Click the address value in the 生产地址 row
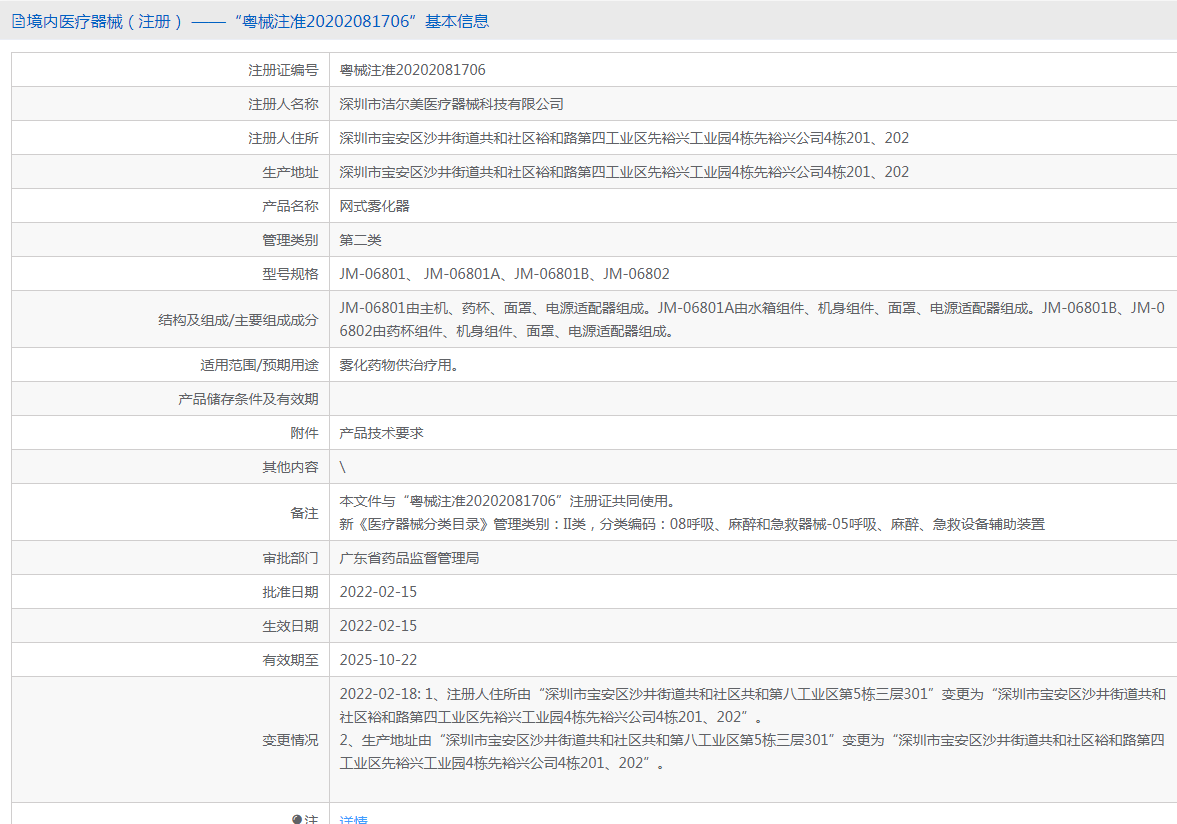The image size is (1177, 824). pos(624,172)
